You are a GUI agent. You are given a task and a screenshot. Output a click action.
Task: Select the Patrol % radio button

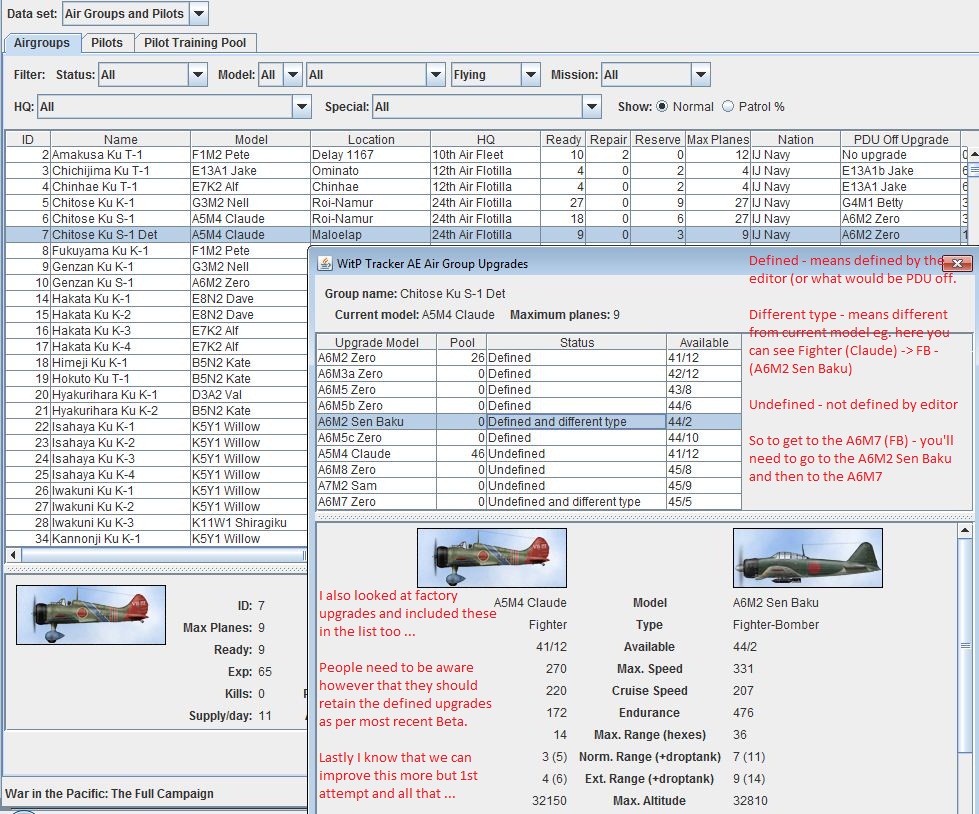click(x=728, y=106)
